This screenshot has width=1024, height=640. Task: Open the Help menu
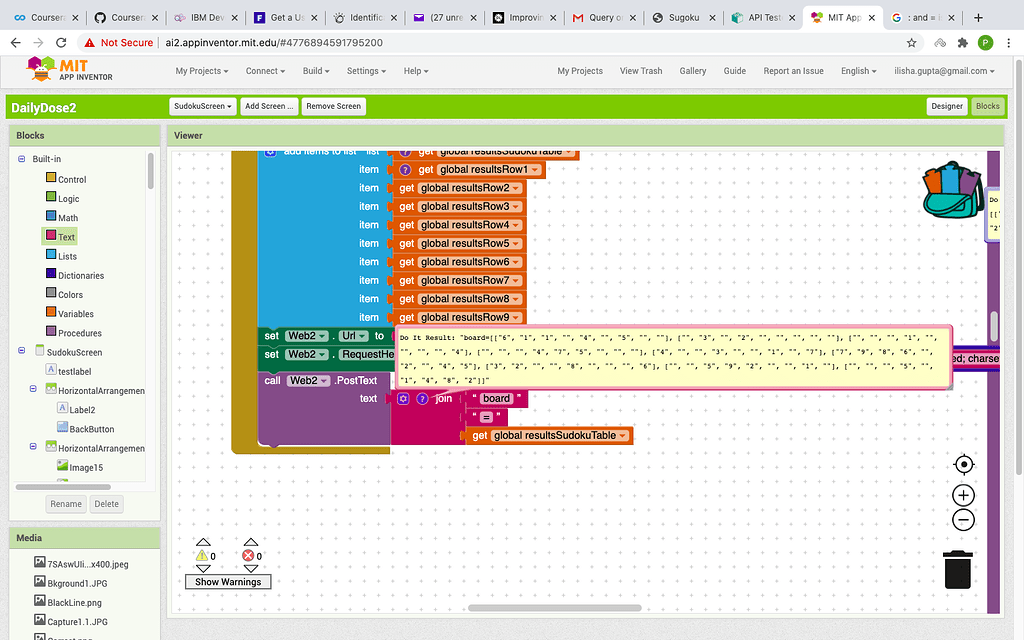tap(416, 71)
